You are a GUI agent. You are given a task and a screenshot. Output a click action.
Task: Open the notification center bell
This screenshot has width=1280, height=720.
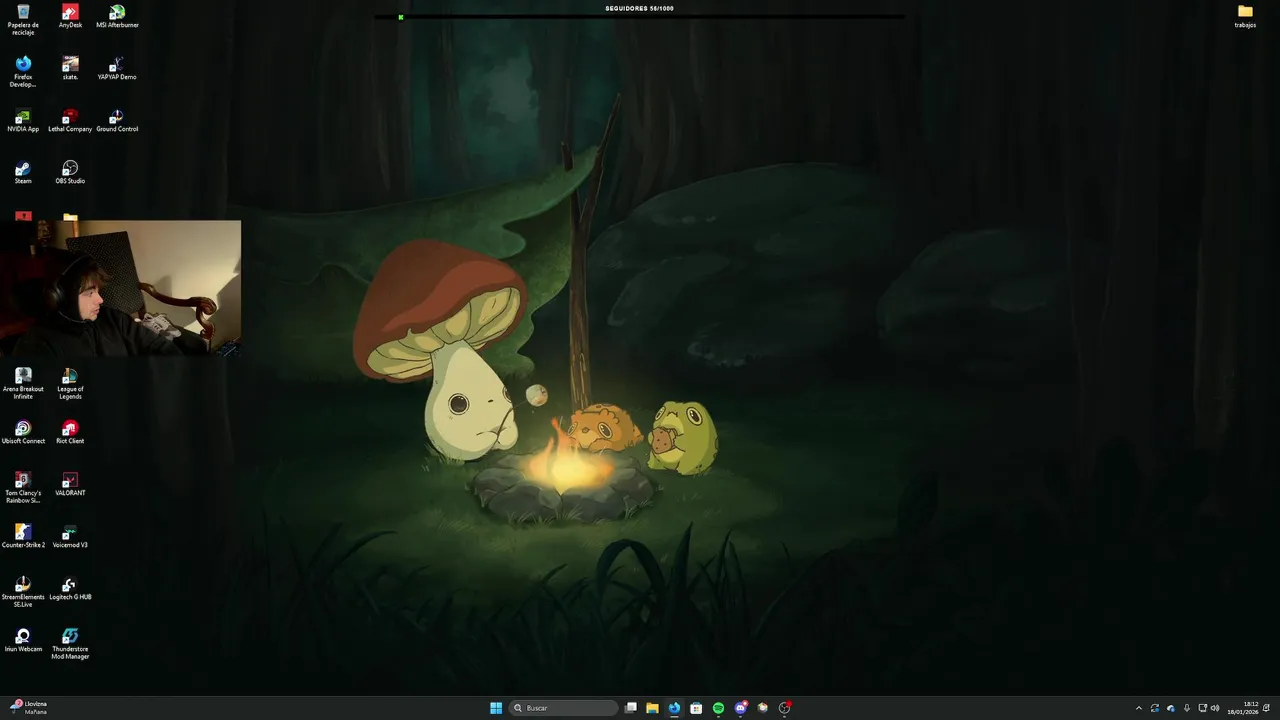tap(1267, 708)
